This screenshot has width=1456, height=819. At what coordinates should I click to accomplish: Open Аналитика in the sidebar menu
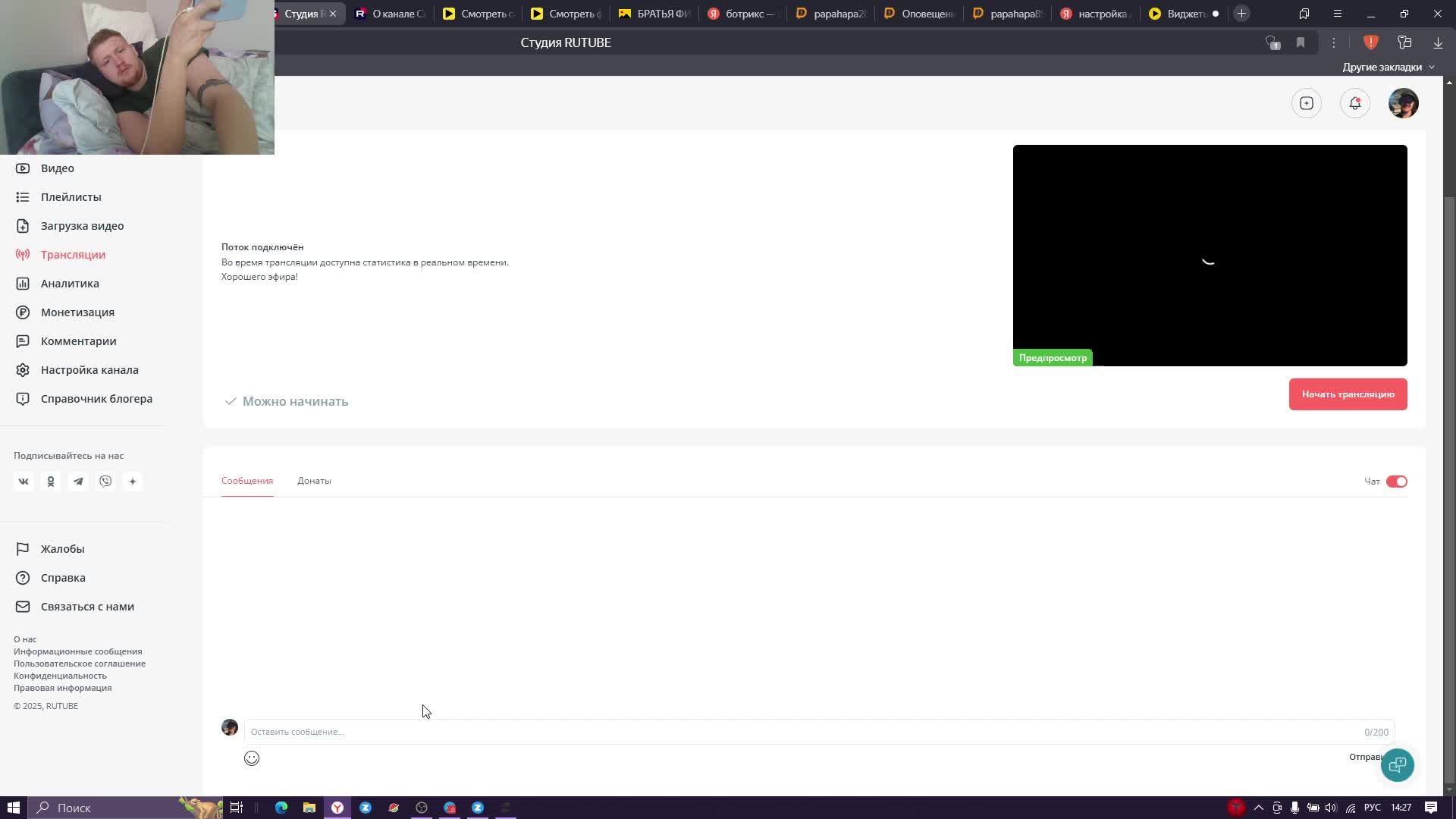[70, 284]
